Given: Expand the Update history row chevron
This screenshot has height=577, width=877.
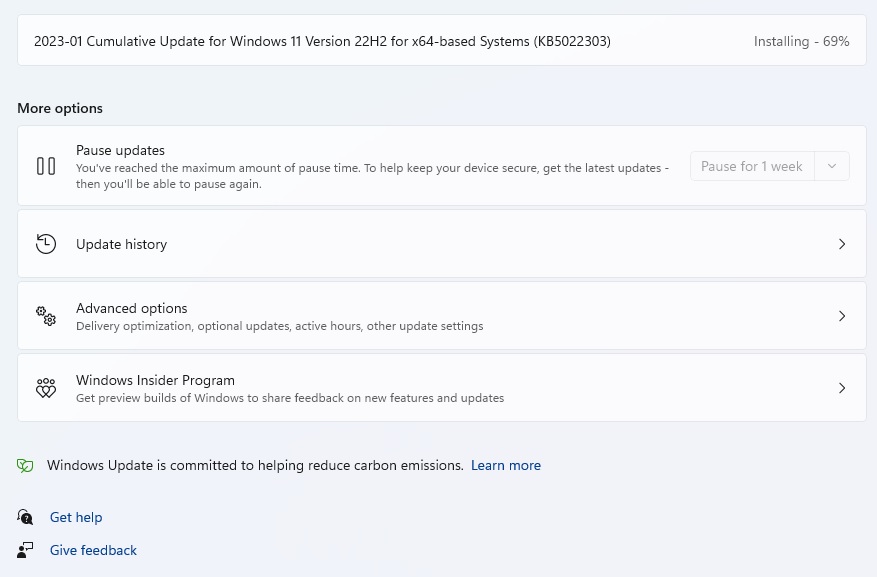Looking at the screenshot, I should point(842,243).
